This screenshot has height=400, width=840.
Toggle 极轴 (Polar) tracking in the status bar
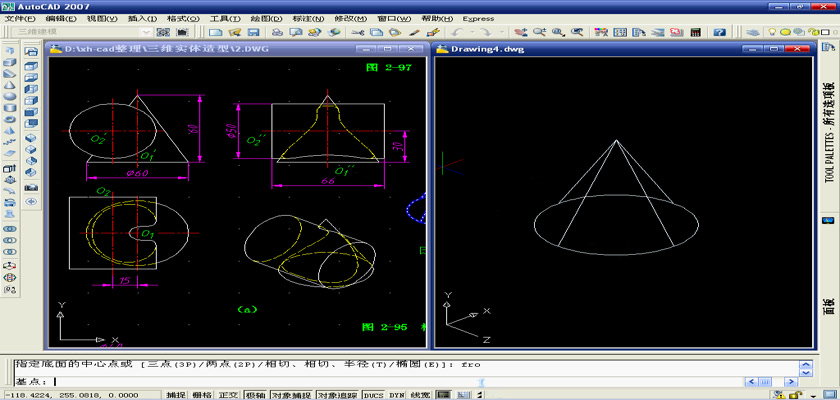click(x=256, y=395)
